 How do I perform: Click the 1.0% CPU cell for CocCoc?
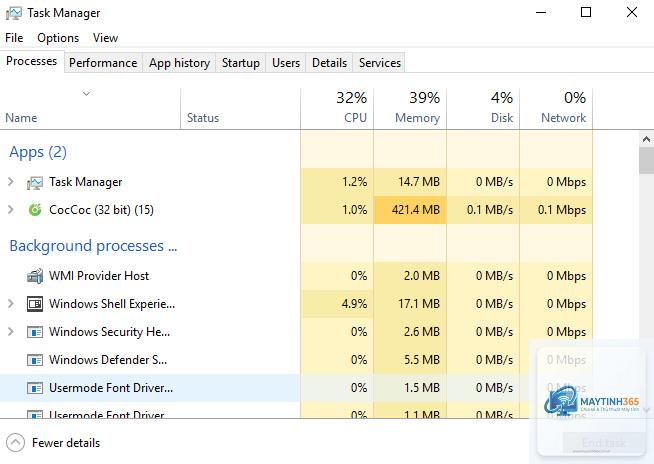337,210
